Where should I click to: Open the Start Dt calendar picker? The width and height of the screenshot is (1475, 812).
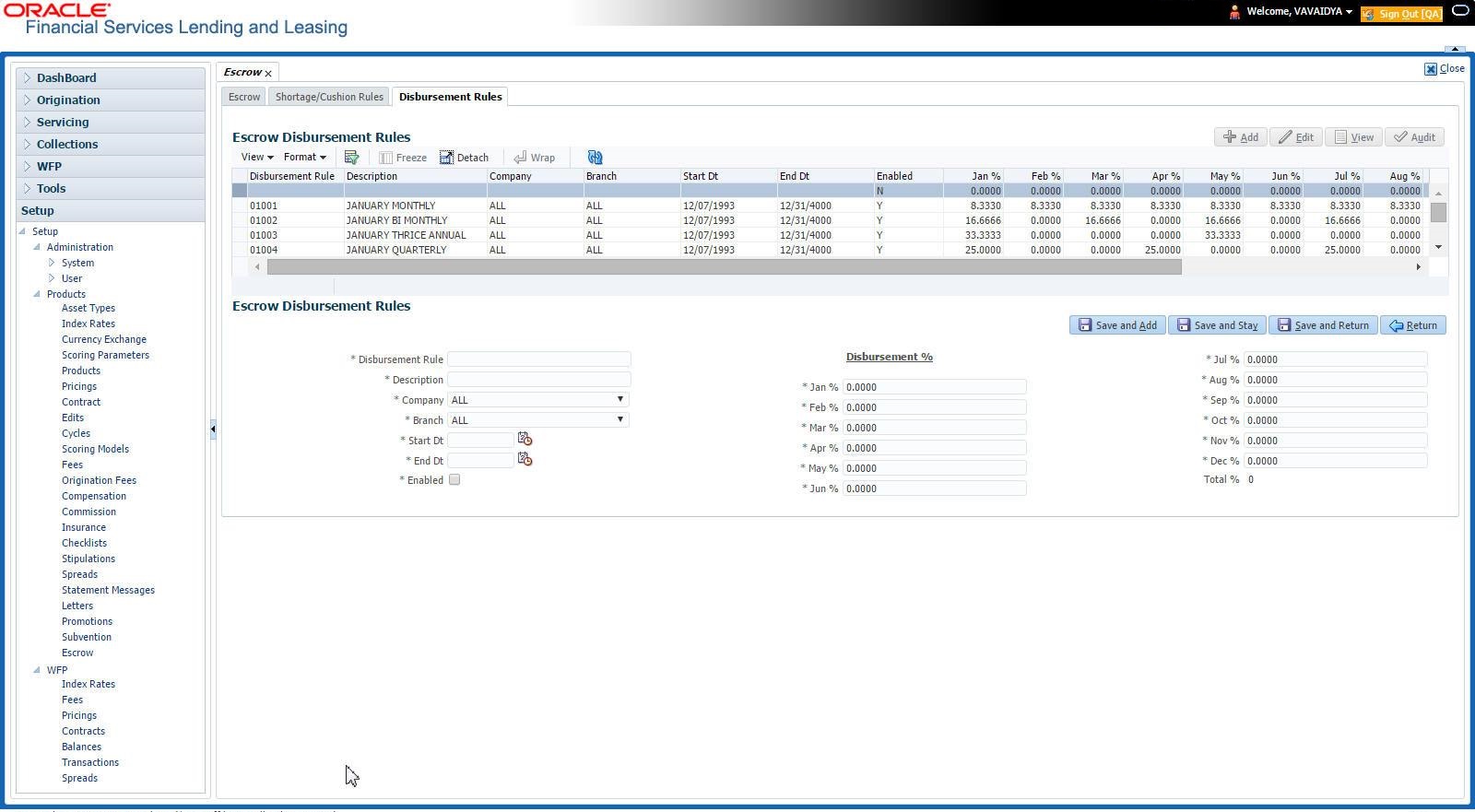[525, 439]
